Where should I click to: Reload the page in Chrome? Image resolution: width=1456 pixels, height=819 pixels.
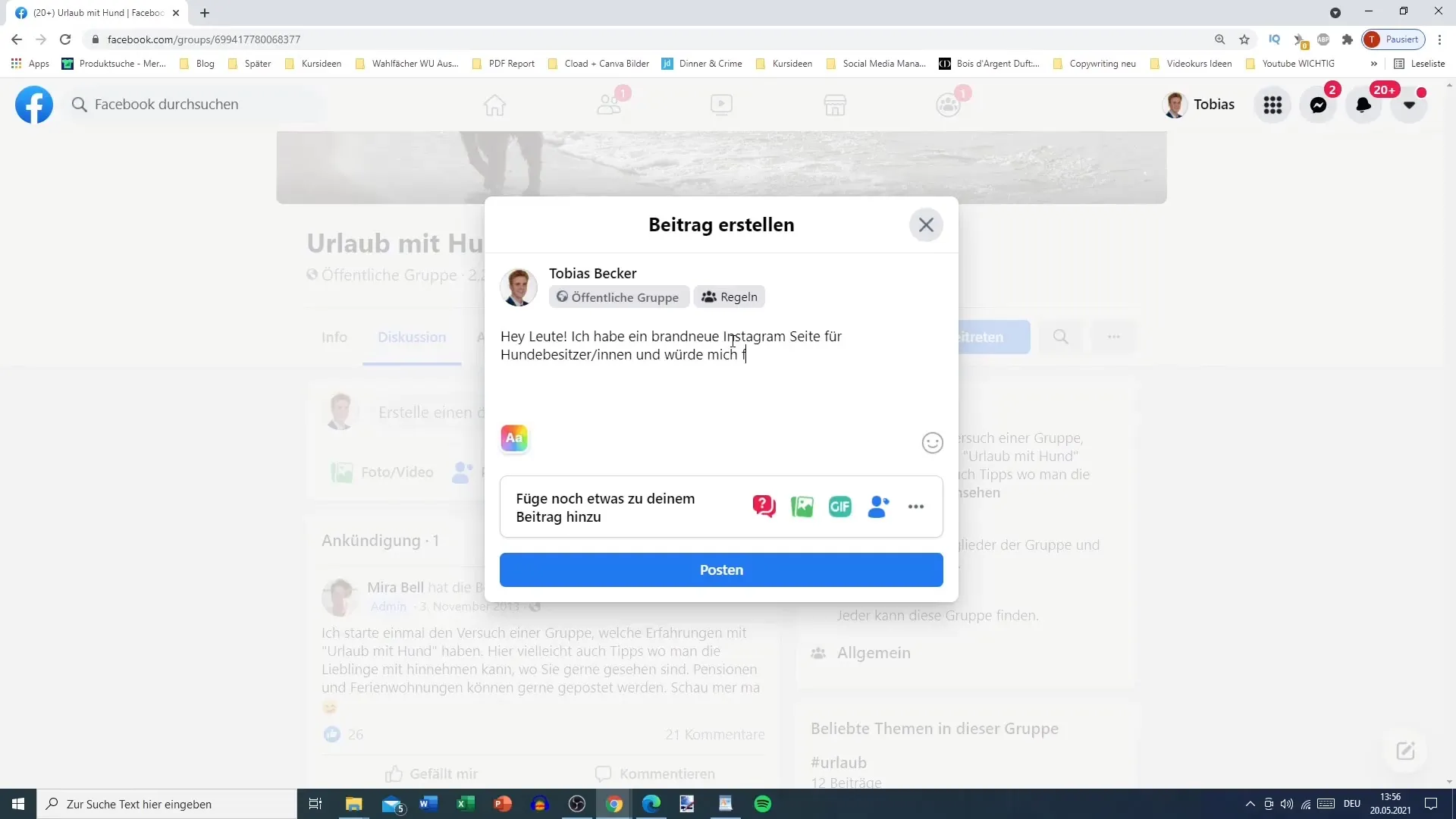(x=65, y=39)
